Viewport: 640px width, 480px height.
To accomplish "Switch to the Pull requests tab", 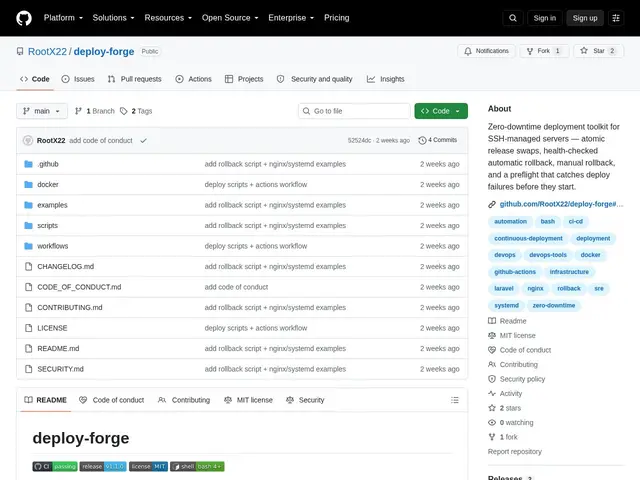I will 134,79.
